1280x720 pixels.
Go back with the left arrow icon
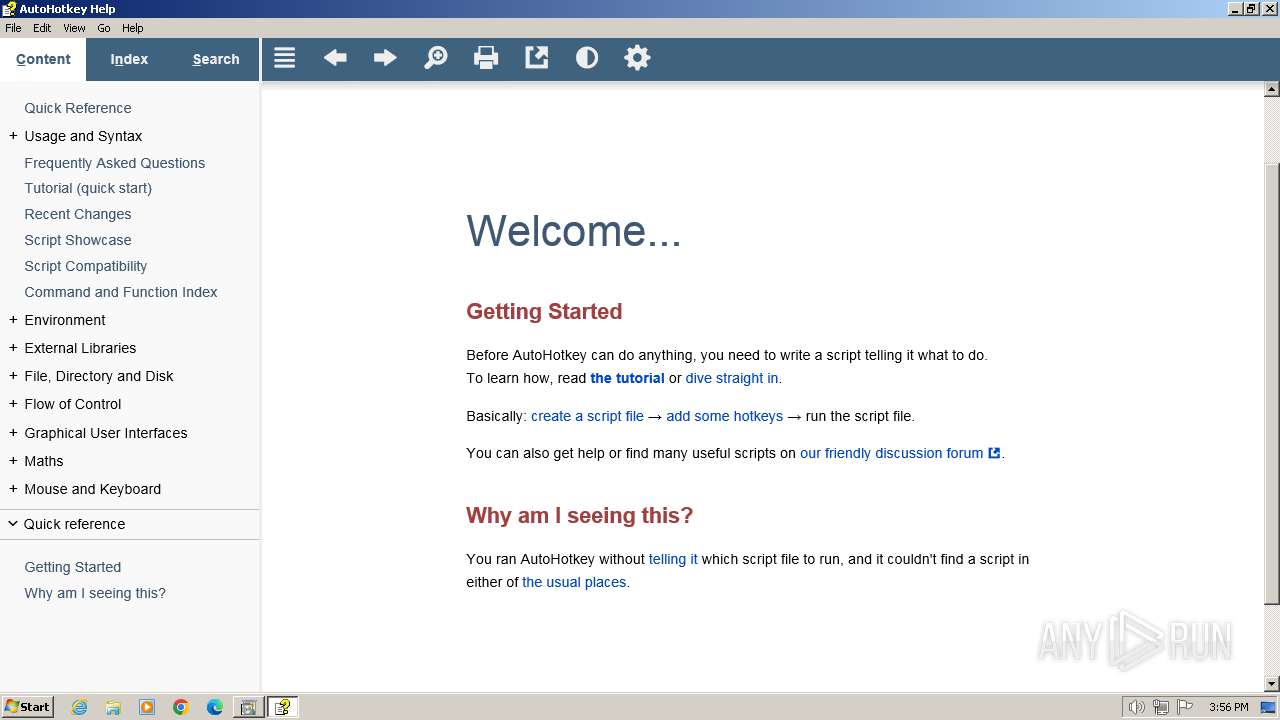tap(335, 58)
